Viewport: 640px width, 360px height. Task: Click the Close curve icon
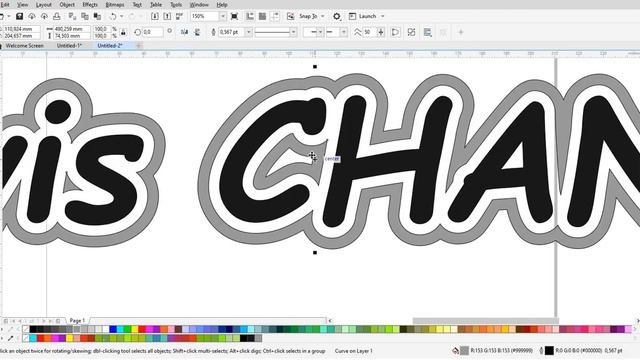pyautogui.click(x=395, y=32)
